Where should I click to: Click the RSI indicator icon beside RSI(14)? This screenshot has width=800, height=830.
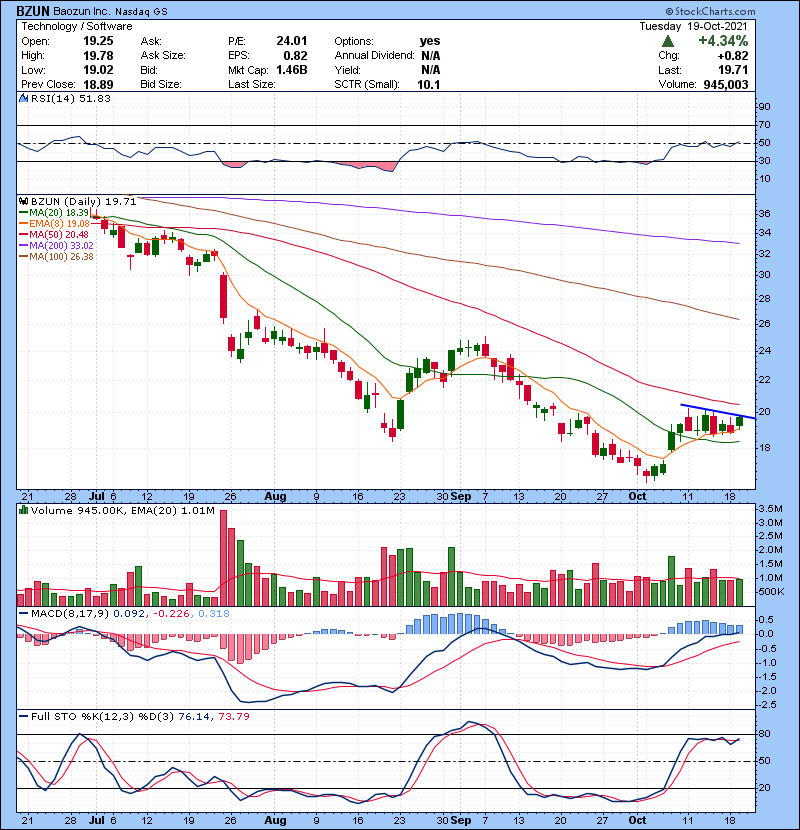(x=23, y=98)
